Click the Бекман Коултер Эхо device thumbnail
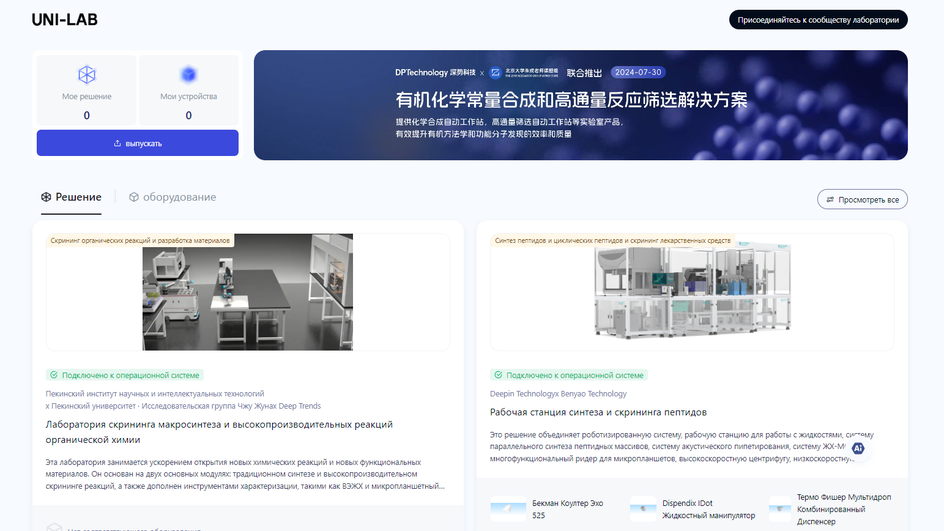 [x=508, y=509]
